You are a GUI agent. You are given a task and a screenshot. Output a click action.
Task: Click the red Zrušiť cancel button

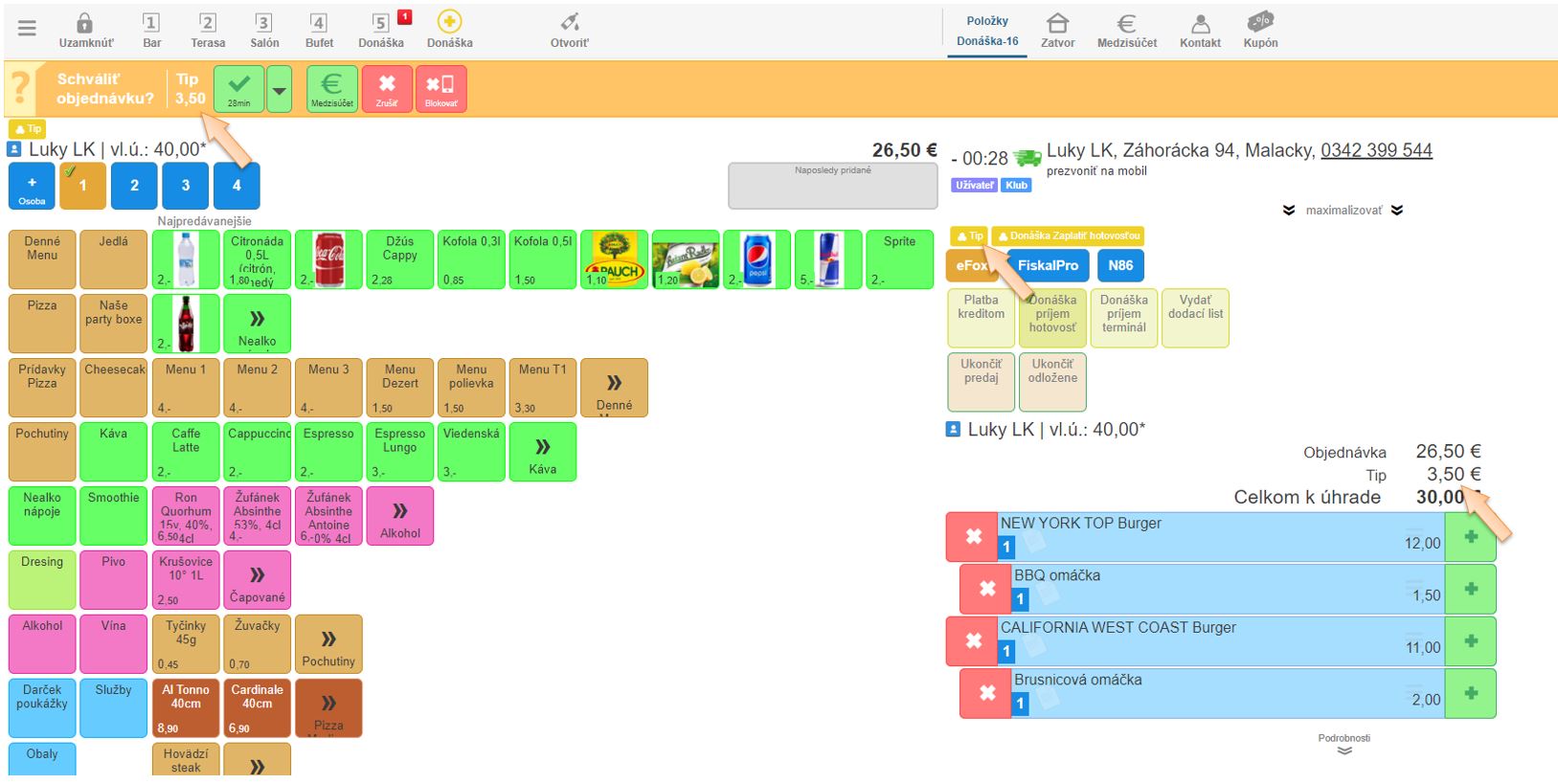point(387,89)
